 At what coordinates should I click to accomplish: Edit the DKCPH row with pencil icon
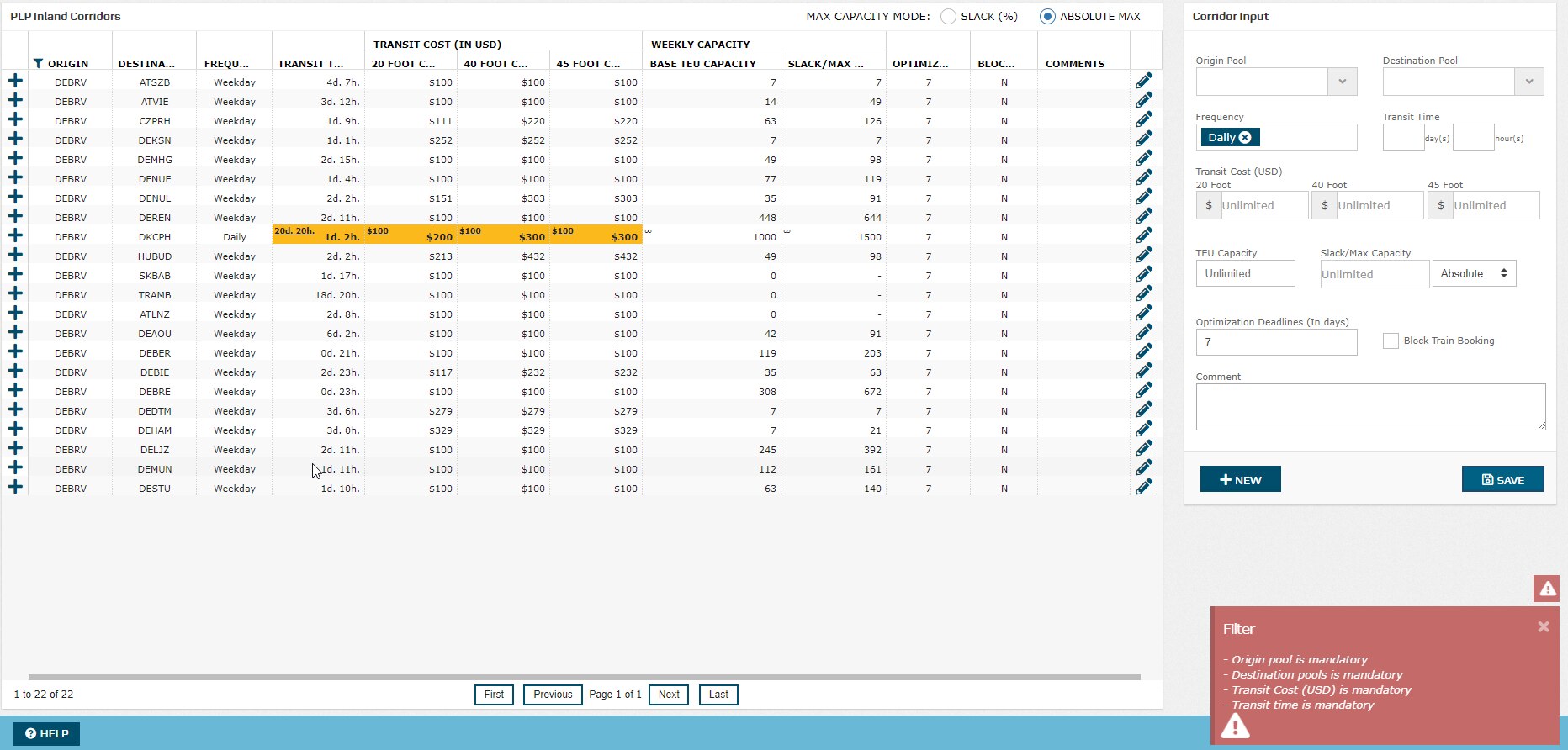pos(1144,236)
